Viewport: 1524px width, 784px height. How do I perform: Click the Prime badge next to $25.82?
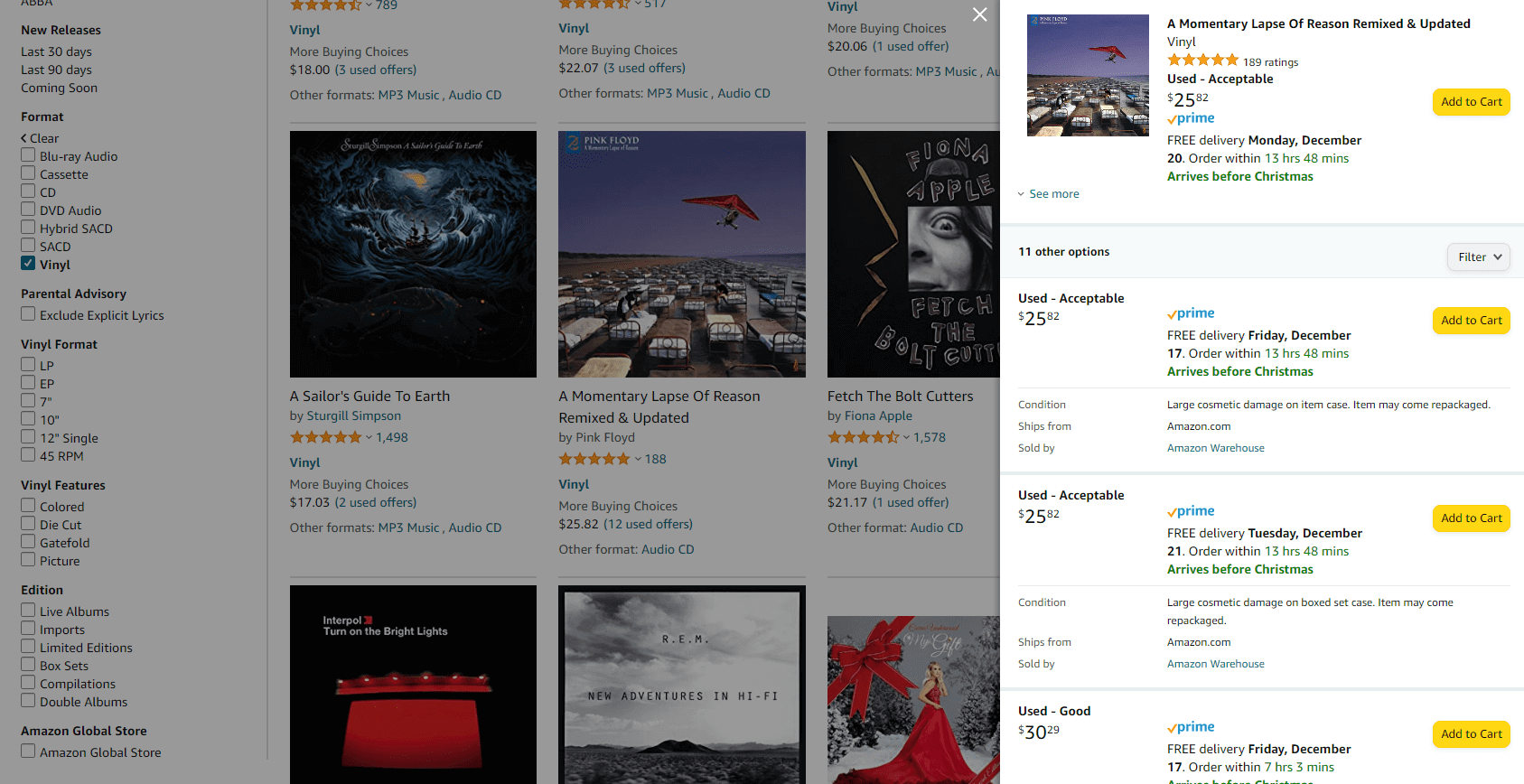pyautogui.click(x=1190, y=117)
